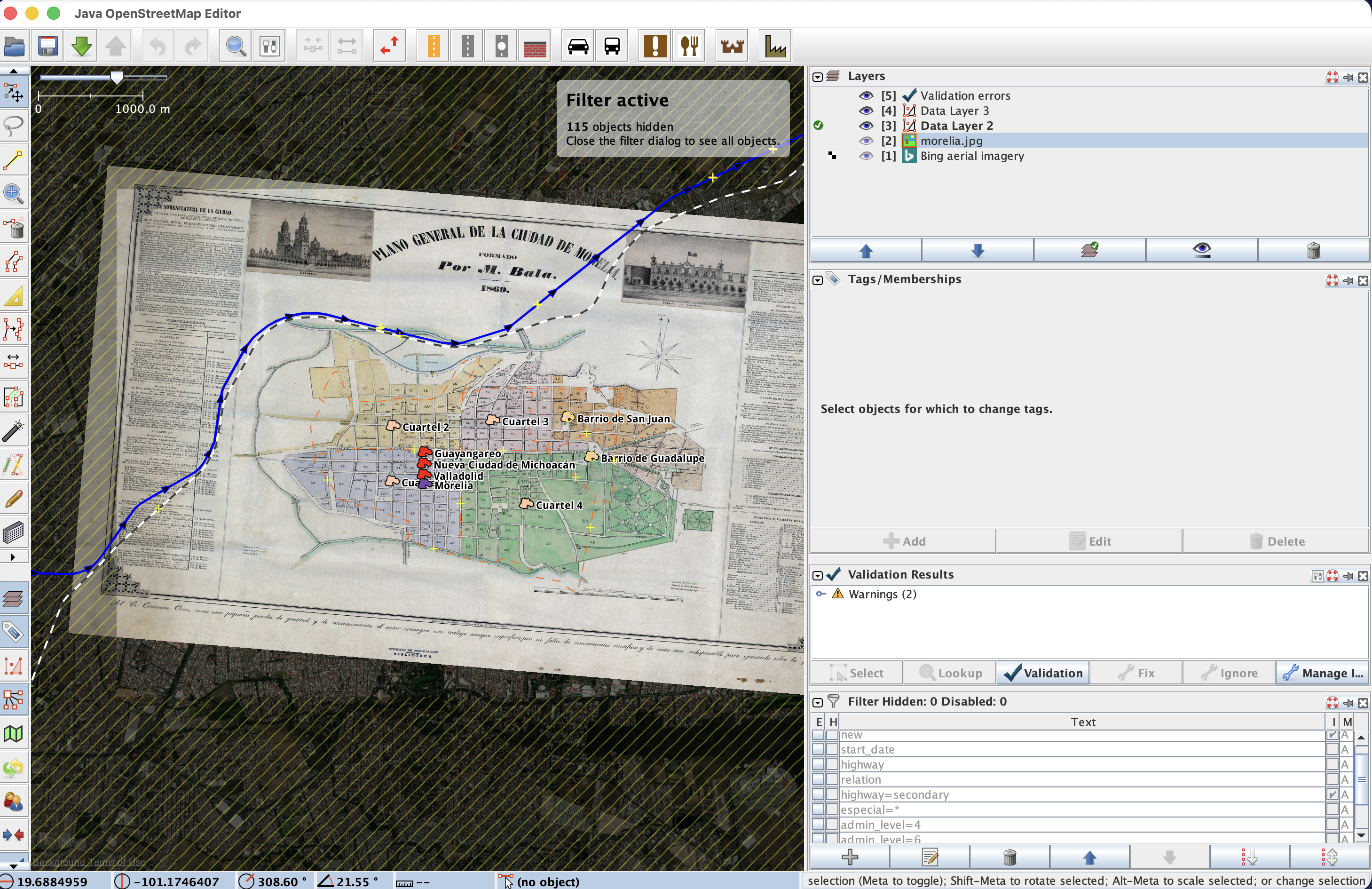Adjust the map zoom slider handle
Image resolution: width=1372 pixels, height=889 pixels.
click(x=117, y=77)
